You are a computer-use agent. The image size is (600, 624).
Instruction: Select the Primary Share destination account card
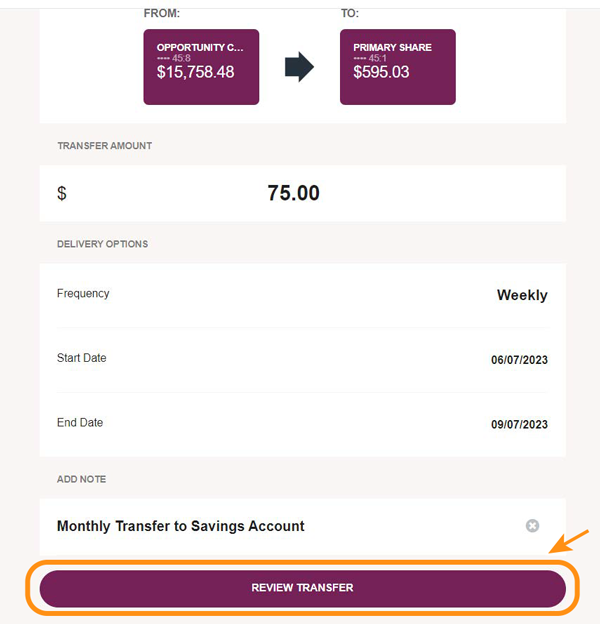[397, 67]
